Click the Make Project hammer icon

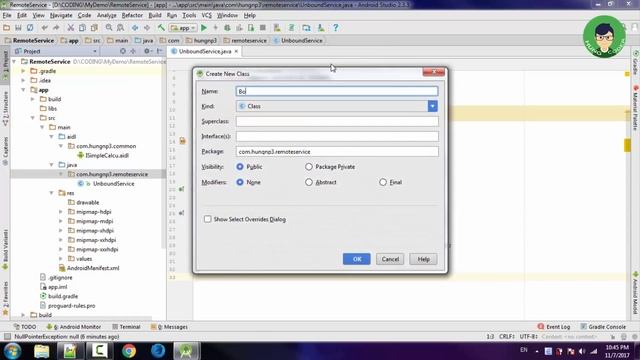[x=161, y=28]
